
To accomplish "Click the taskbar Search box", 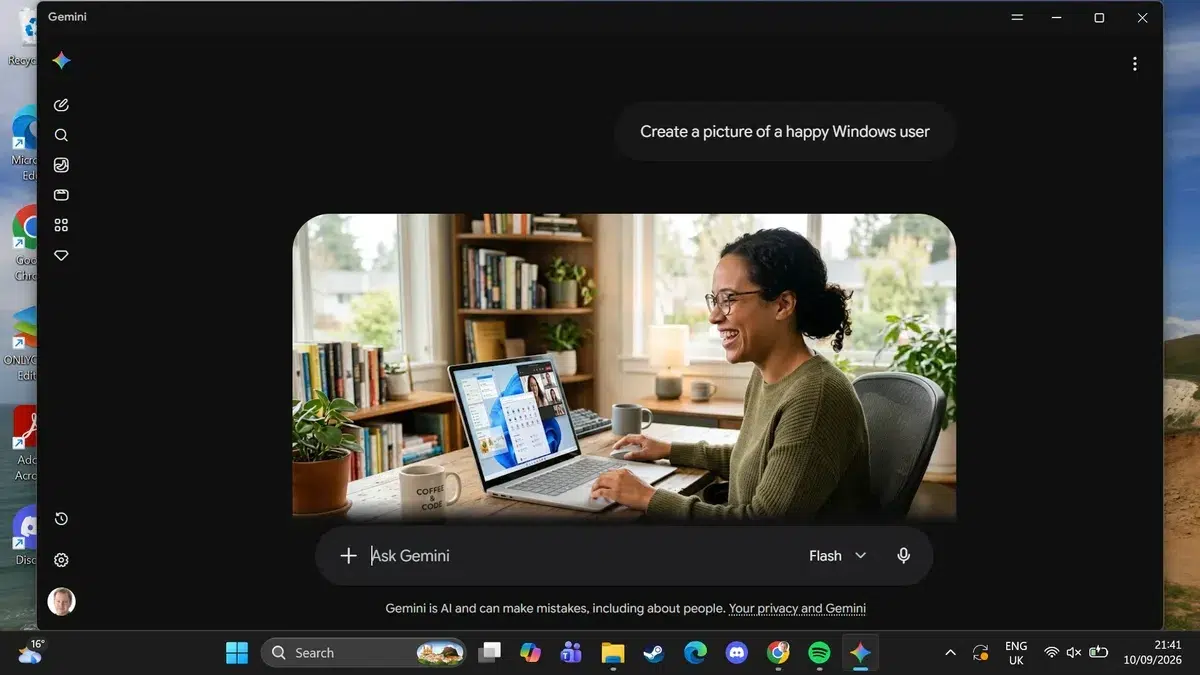I will 363,653.
